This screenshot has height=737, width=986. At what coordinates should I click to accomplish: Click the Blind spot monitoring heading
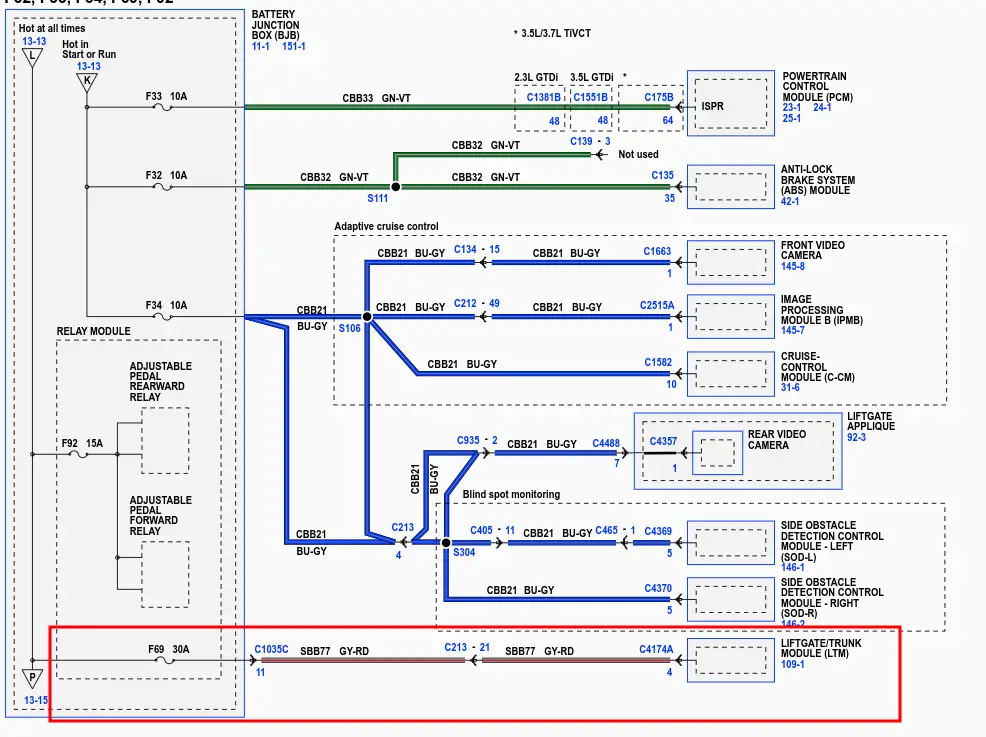511,494
